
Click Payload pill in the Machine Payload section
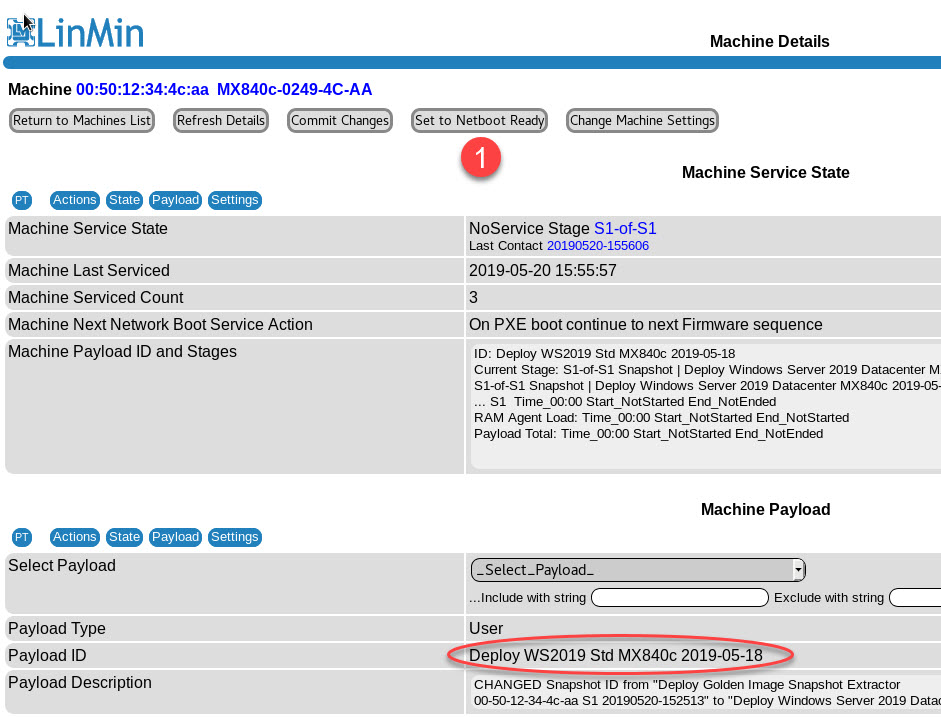point(176,537)
